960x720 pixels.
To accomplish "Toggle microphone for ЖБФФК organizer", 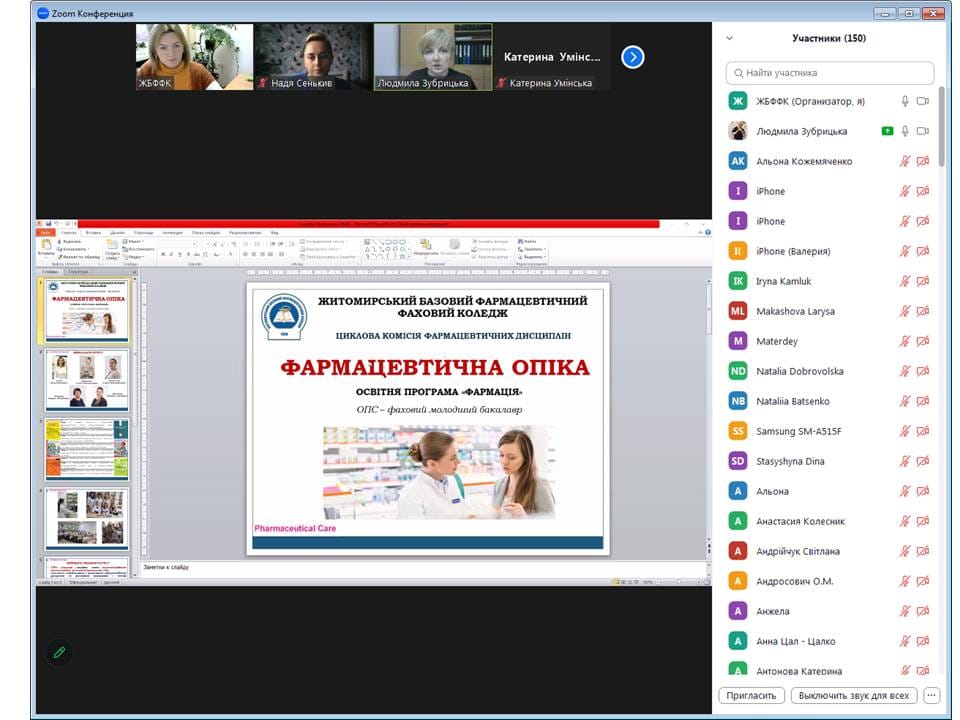I will [905, 101].
